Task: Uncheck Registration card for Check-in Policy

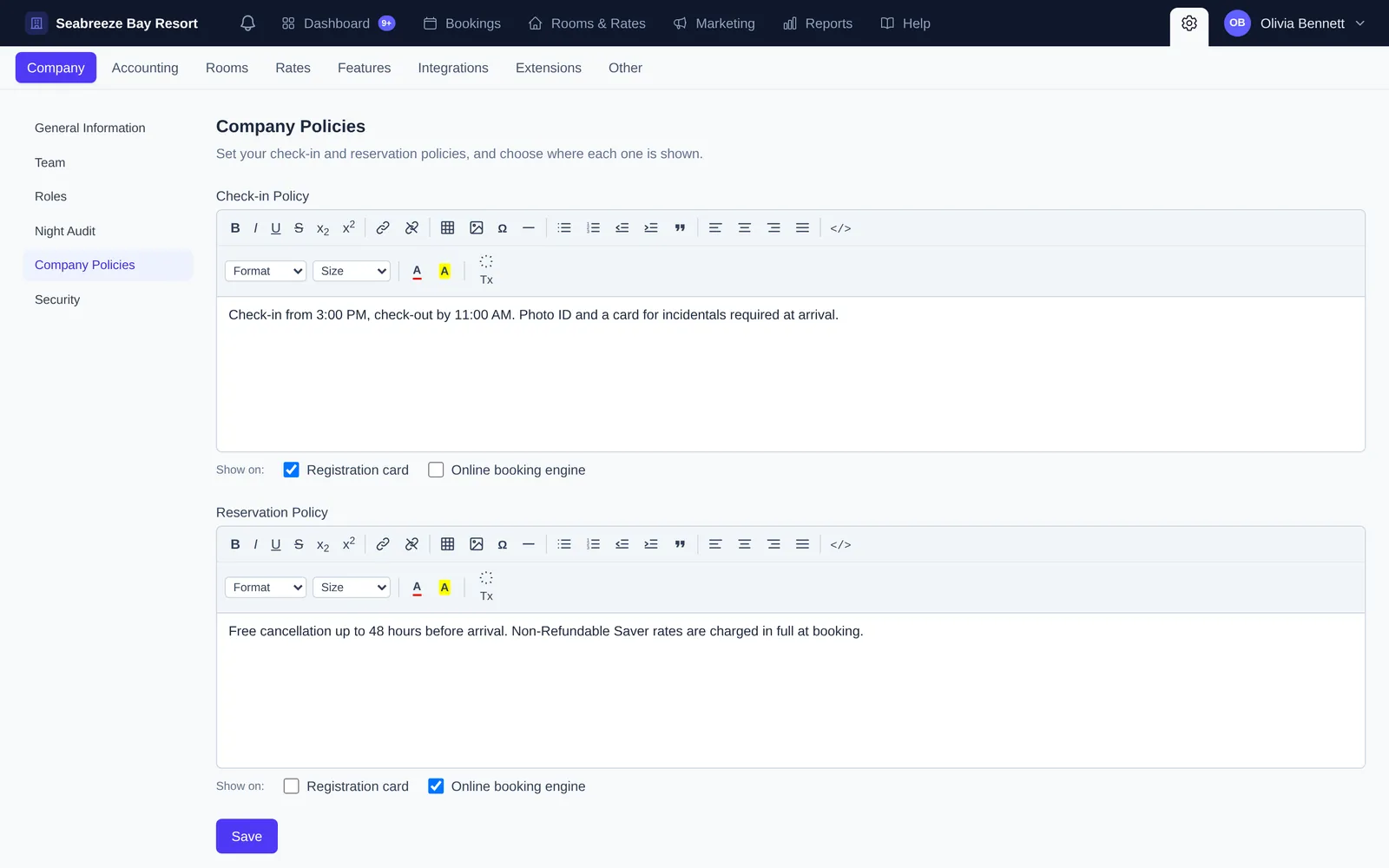Action: (292, 470)
